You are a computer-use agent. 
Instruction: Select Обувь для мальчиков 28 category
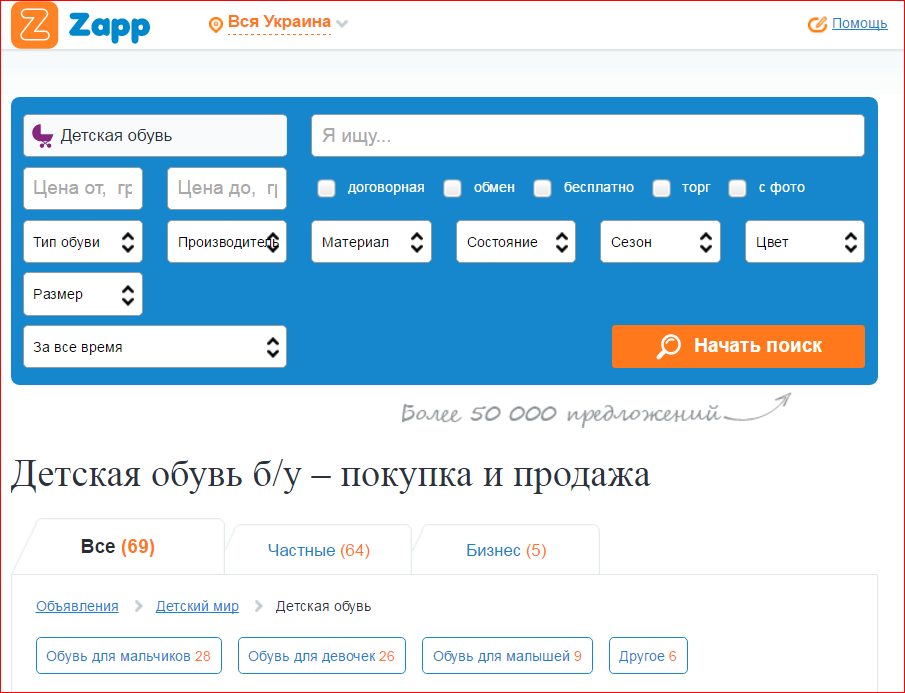coord(129,655)
